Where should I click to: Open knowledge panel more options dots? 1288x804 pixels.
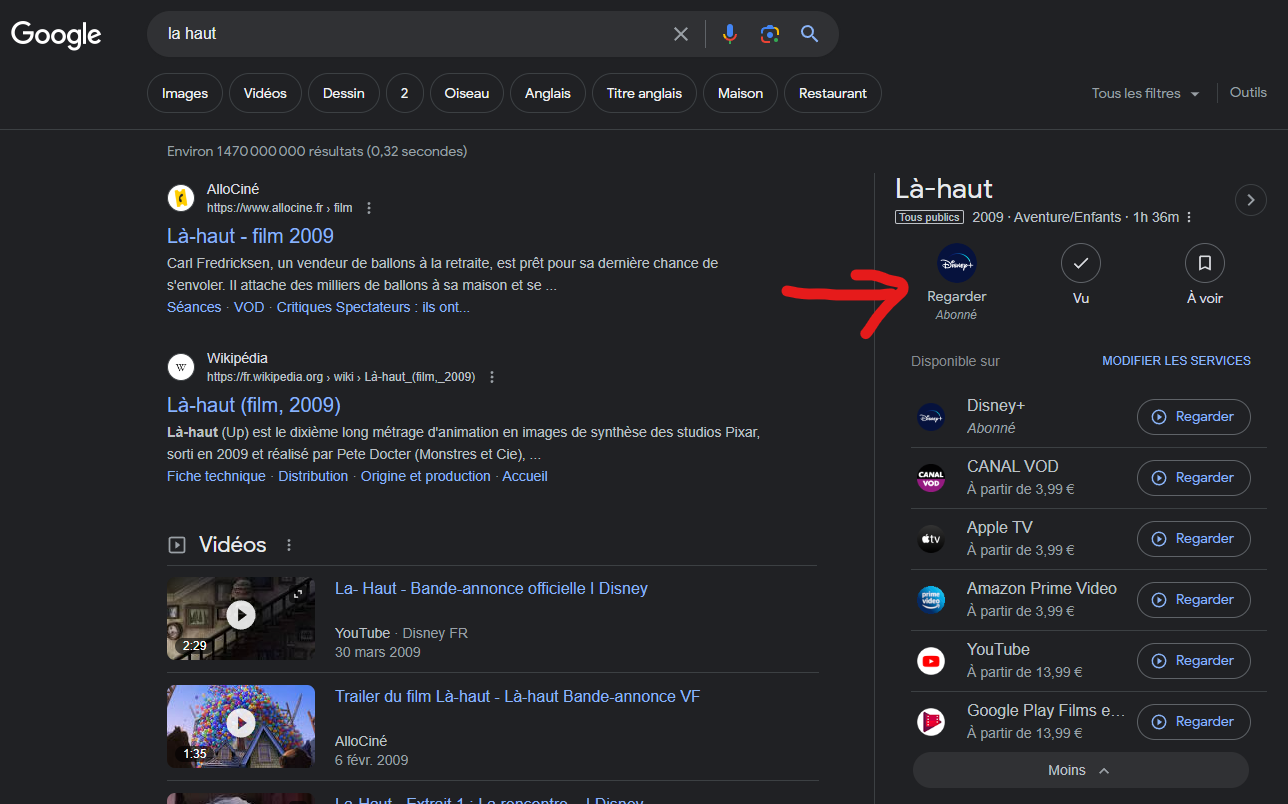click(1188, 217)
